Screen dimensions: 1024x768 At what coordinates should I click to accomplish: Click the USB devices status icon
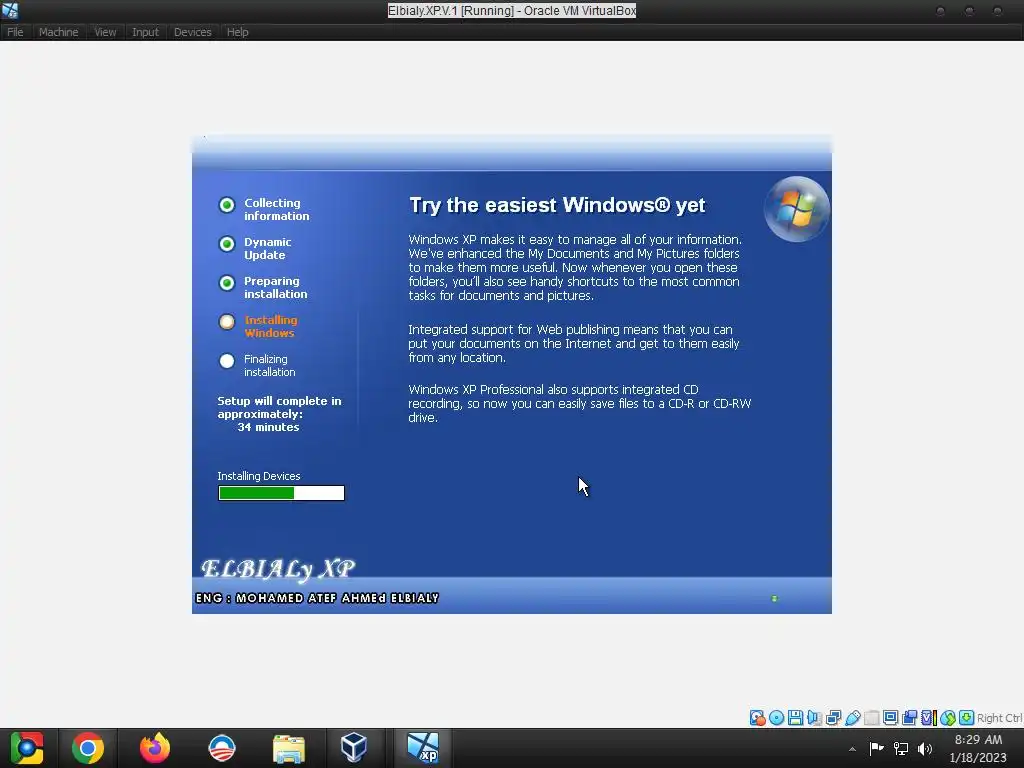click(853, 718)
